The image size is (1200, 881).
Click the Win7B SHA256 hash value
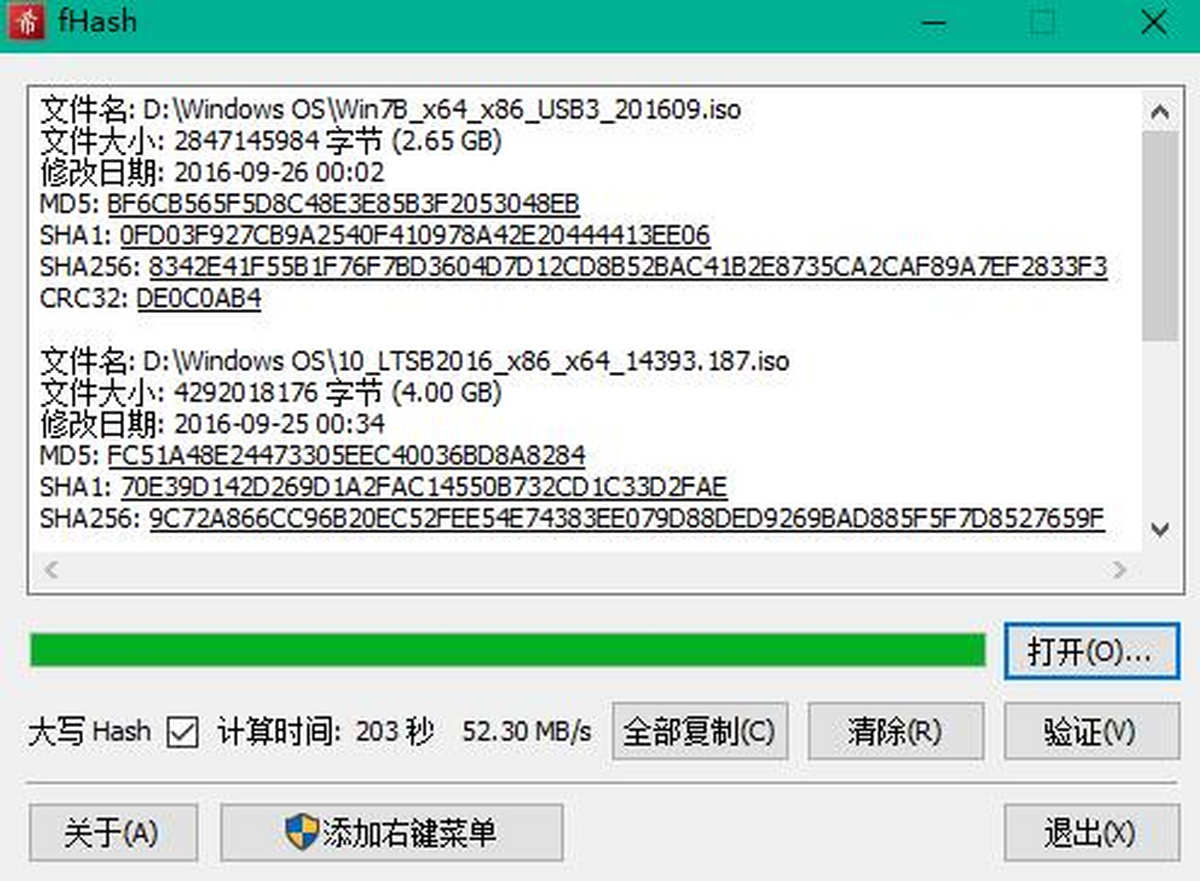[x=628, y=267]
